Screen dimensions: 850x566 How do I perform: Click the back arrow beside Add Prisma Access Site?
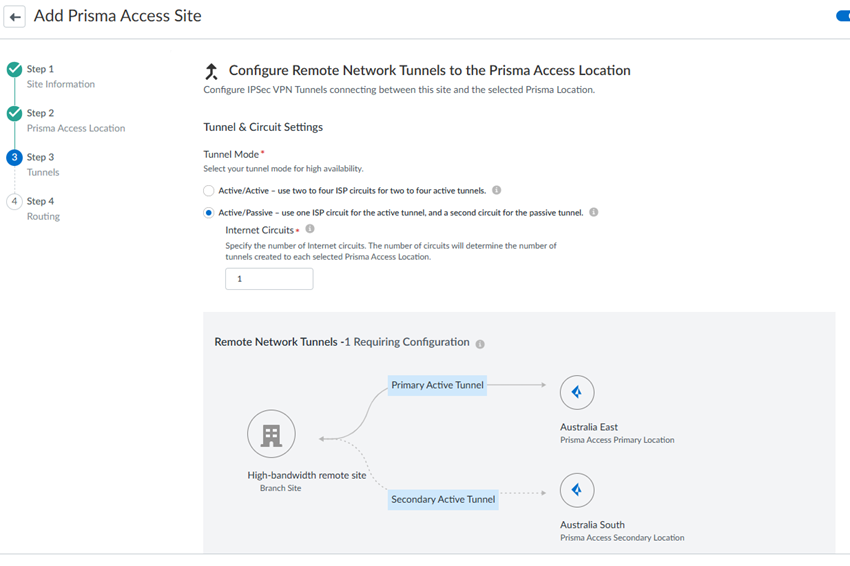click(x=15, y=17)
